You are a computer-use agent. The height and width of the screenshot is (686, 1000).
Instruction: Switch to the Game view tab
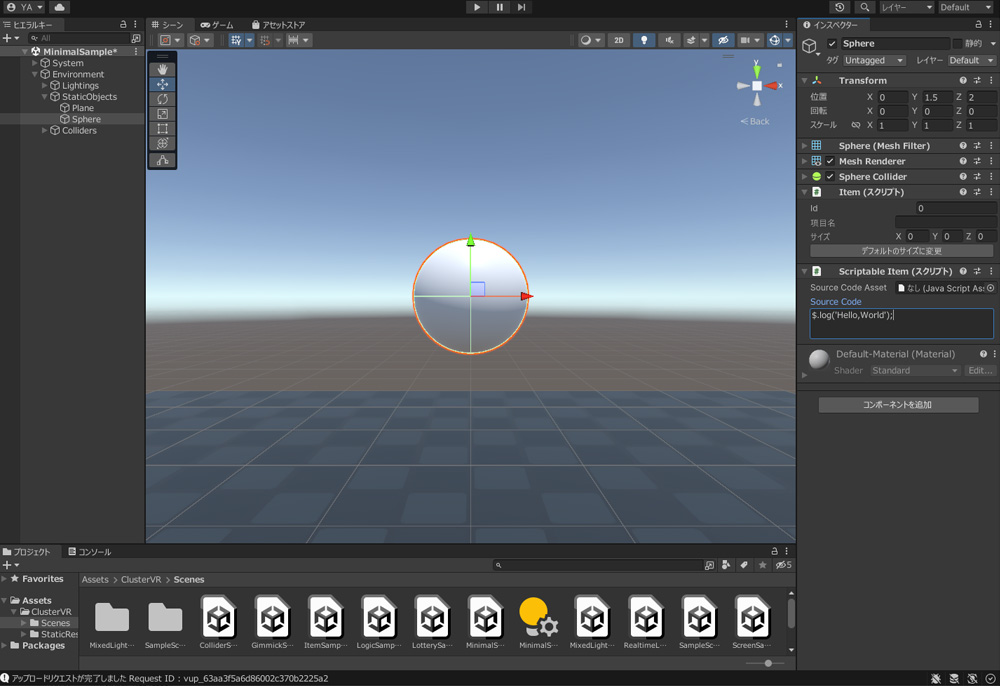216,24
